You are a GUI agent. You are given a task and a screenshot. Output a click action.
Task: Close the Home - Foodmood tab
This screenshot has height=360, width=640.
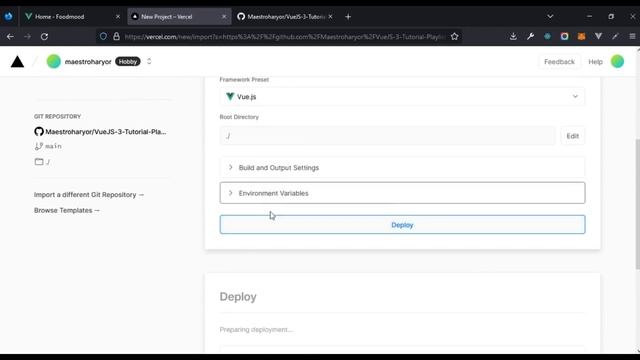click(118, 17)
